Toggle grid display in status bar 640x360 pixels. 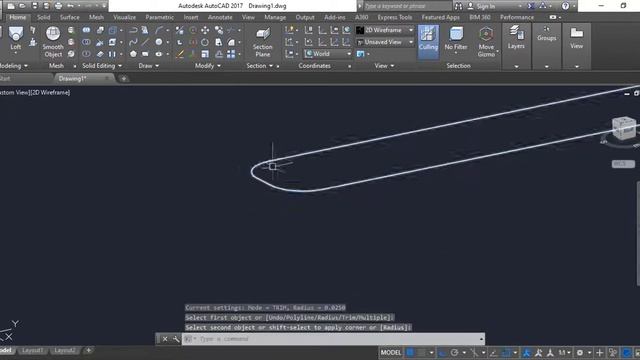click(410, 353)
